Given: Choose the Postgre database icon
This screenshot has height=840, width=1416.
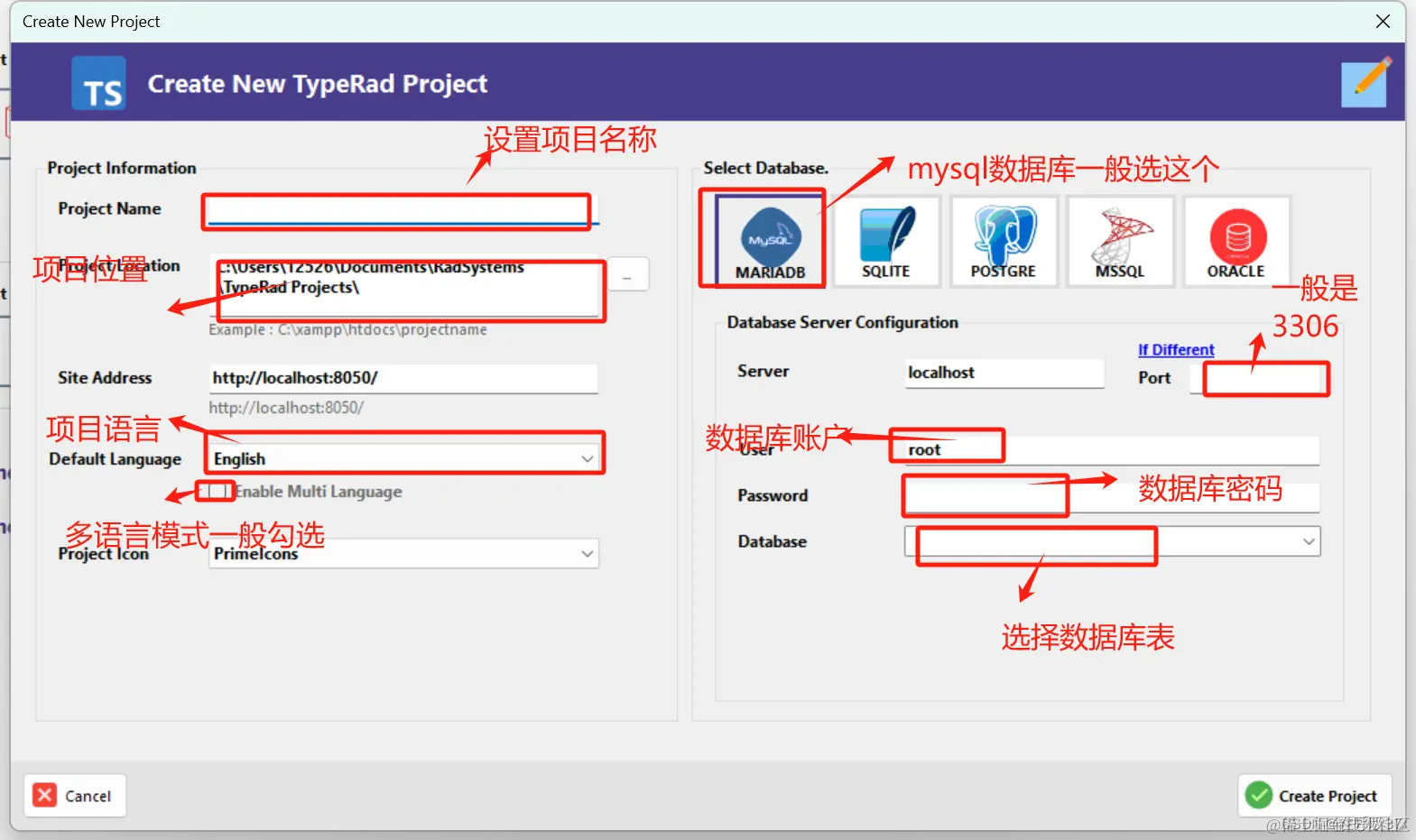Looking at the screenshot, I should tap(1004, 241).
